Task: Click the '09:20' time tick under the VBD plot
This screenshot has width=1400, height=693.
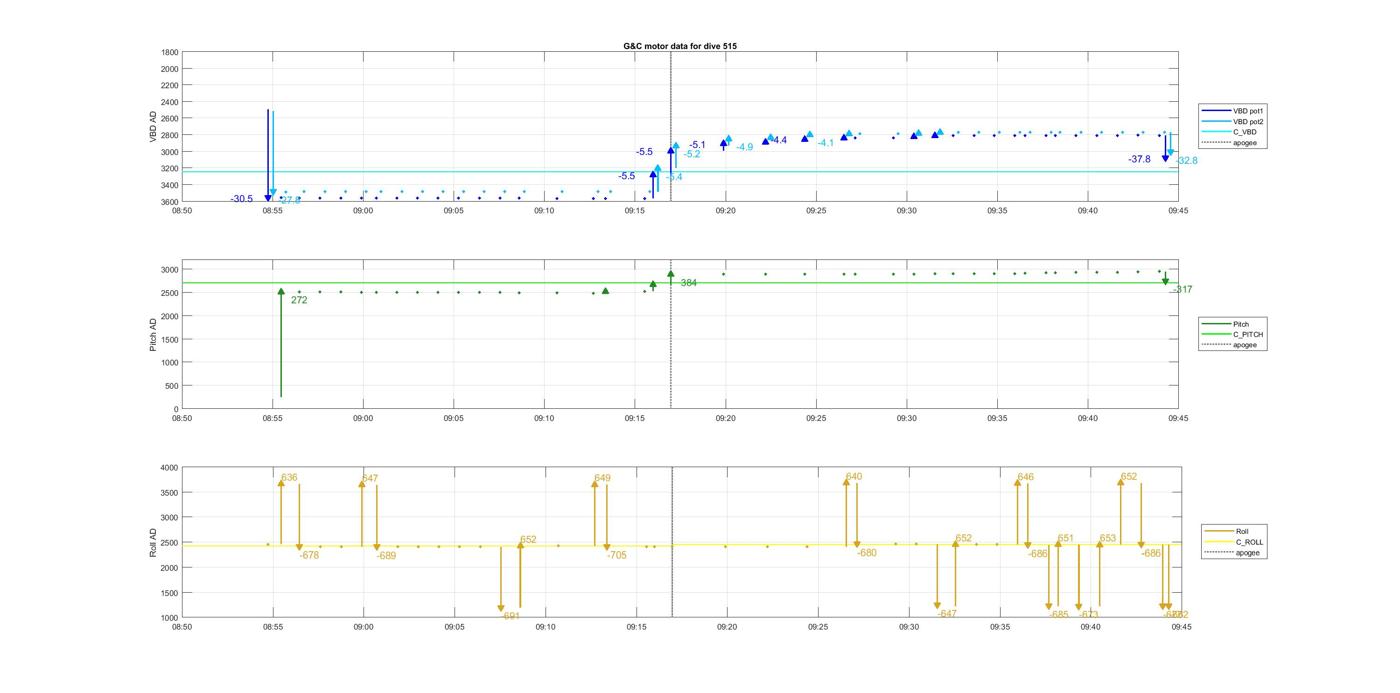Action: [726, 211]
